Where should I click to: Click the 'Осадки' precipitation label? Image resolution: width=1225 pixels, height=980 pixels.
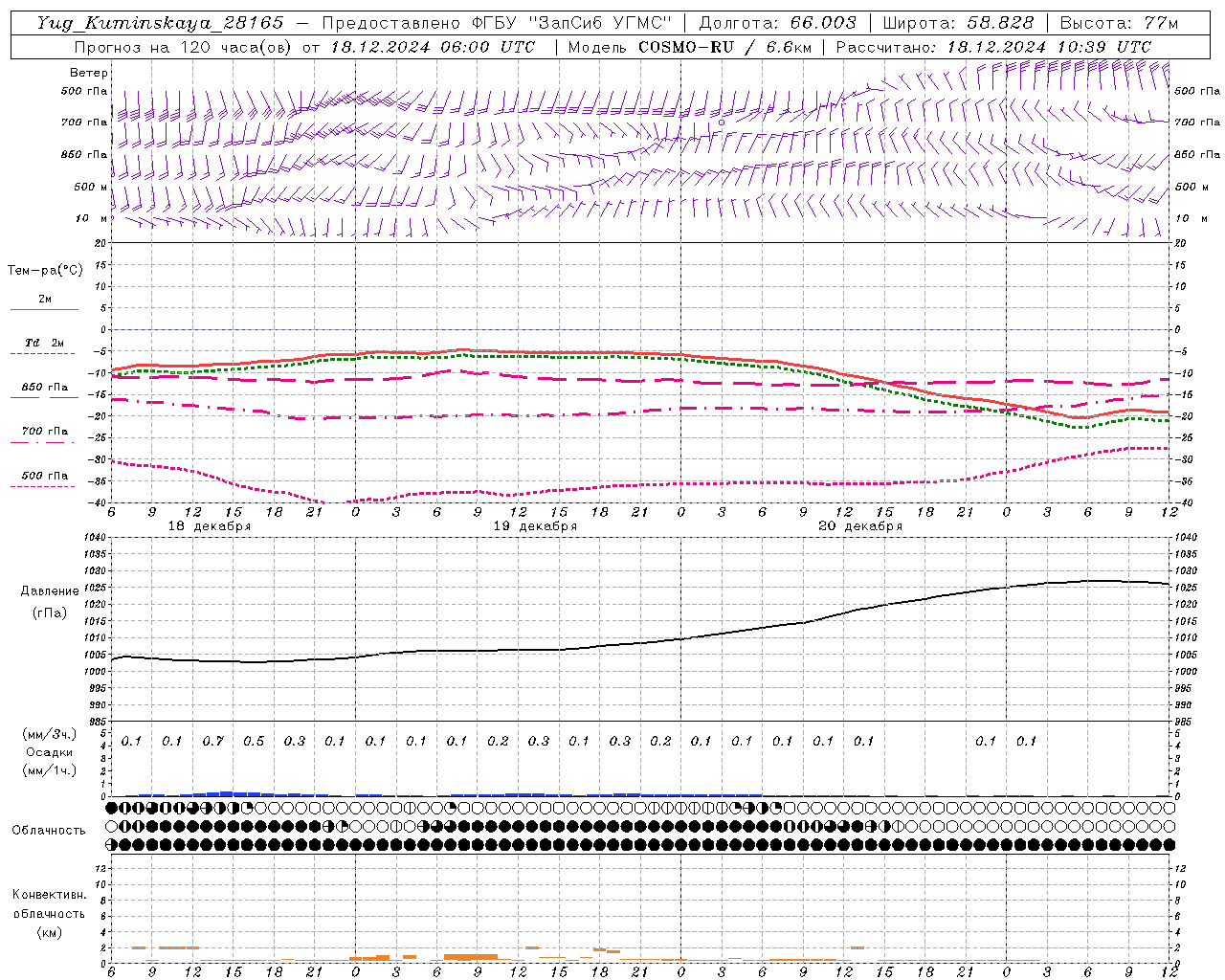click(50, 752)
